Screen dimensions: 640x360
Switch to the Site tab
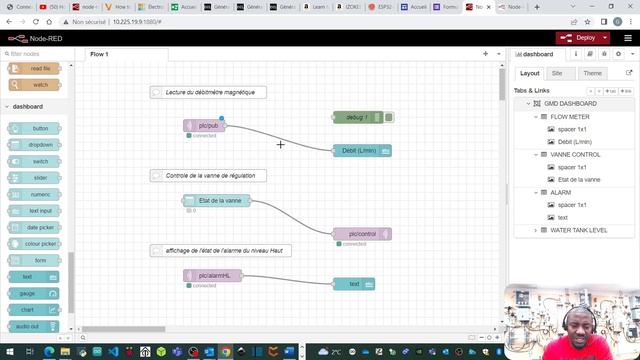pyautogui.click(x=557, y=73)
